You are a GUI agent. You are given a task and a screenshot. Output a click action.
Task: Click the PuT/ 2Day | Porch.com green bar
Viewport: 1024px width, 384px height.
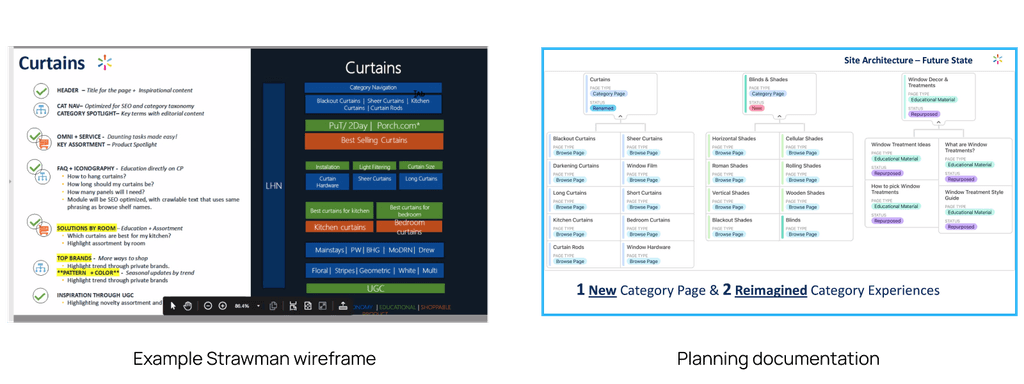click(x=374, y=125)
